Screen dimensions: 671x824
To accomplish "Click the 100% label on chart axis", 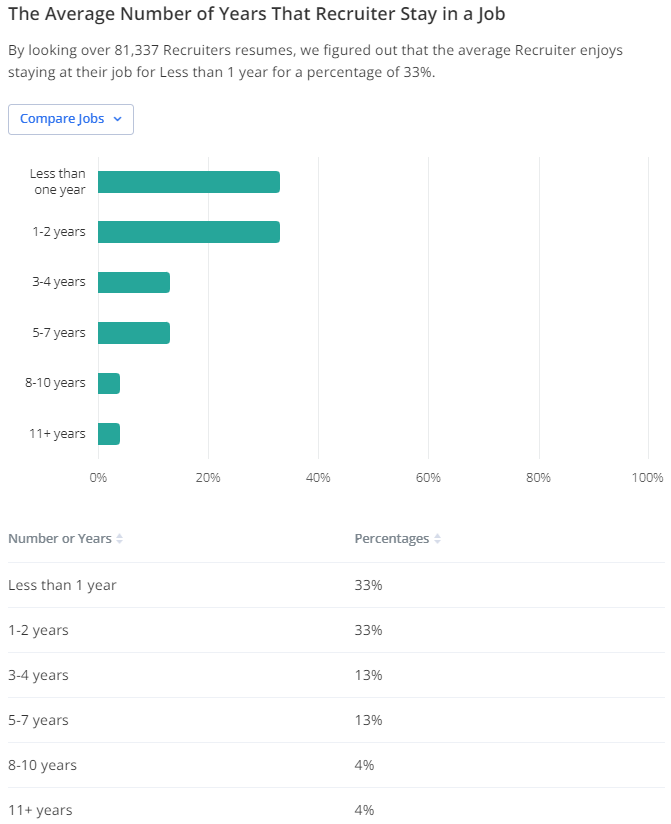I will pyautogui.click(x=647, y=478).
